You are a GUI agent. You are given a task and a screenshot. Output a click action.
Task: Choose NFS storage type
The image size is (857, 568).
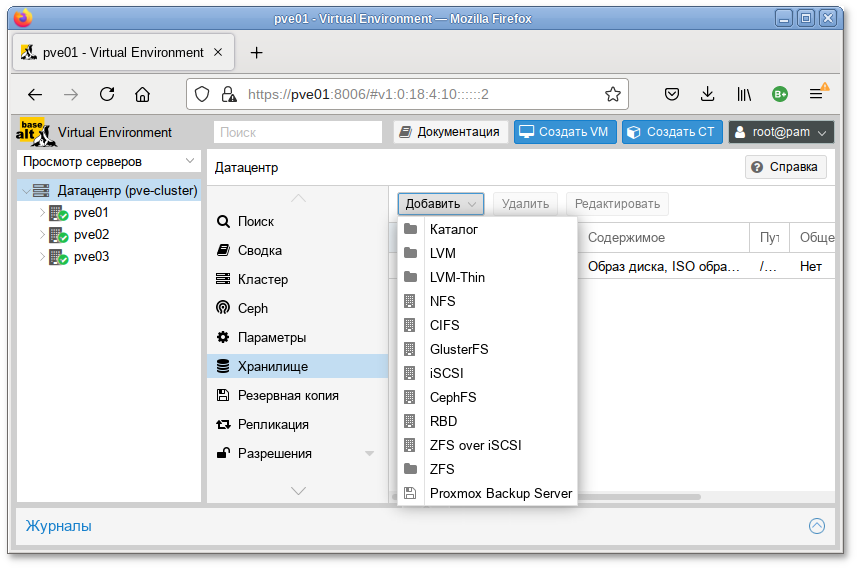488,301
